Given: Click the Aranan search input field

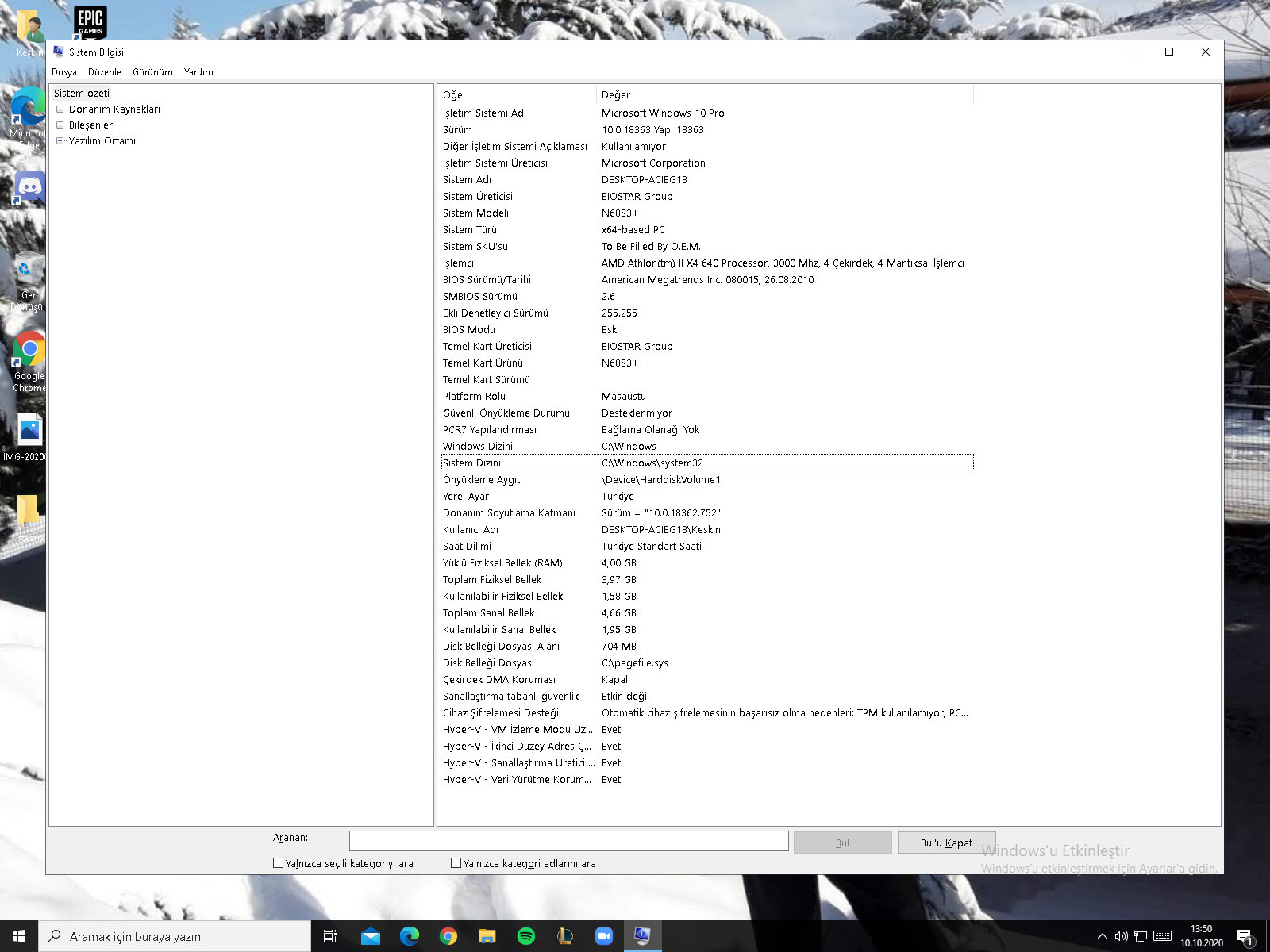Looking at the screenshot, I should pyautogui.click(x=568, y=841).
